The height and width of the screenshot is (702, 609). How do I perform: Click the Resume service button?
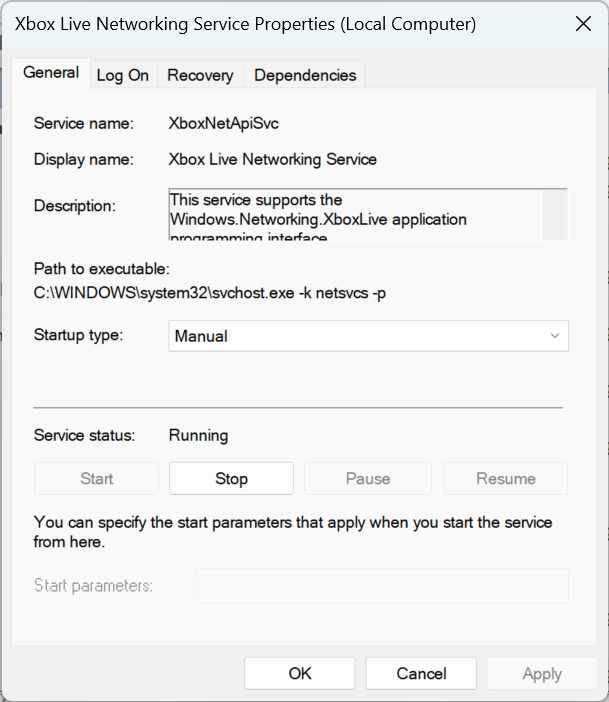point(506,479)
